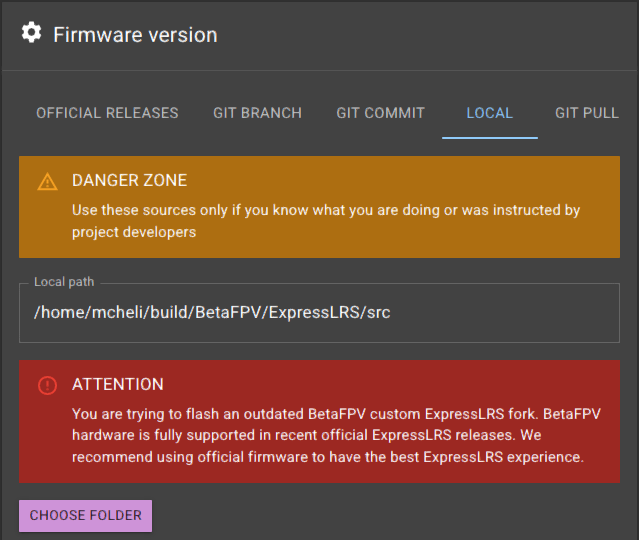
Task: Click the gear icon beside Firmware version
Action: [31, 33]
